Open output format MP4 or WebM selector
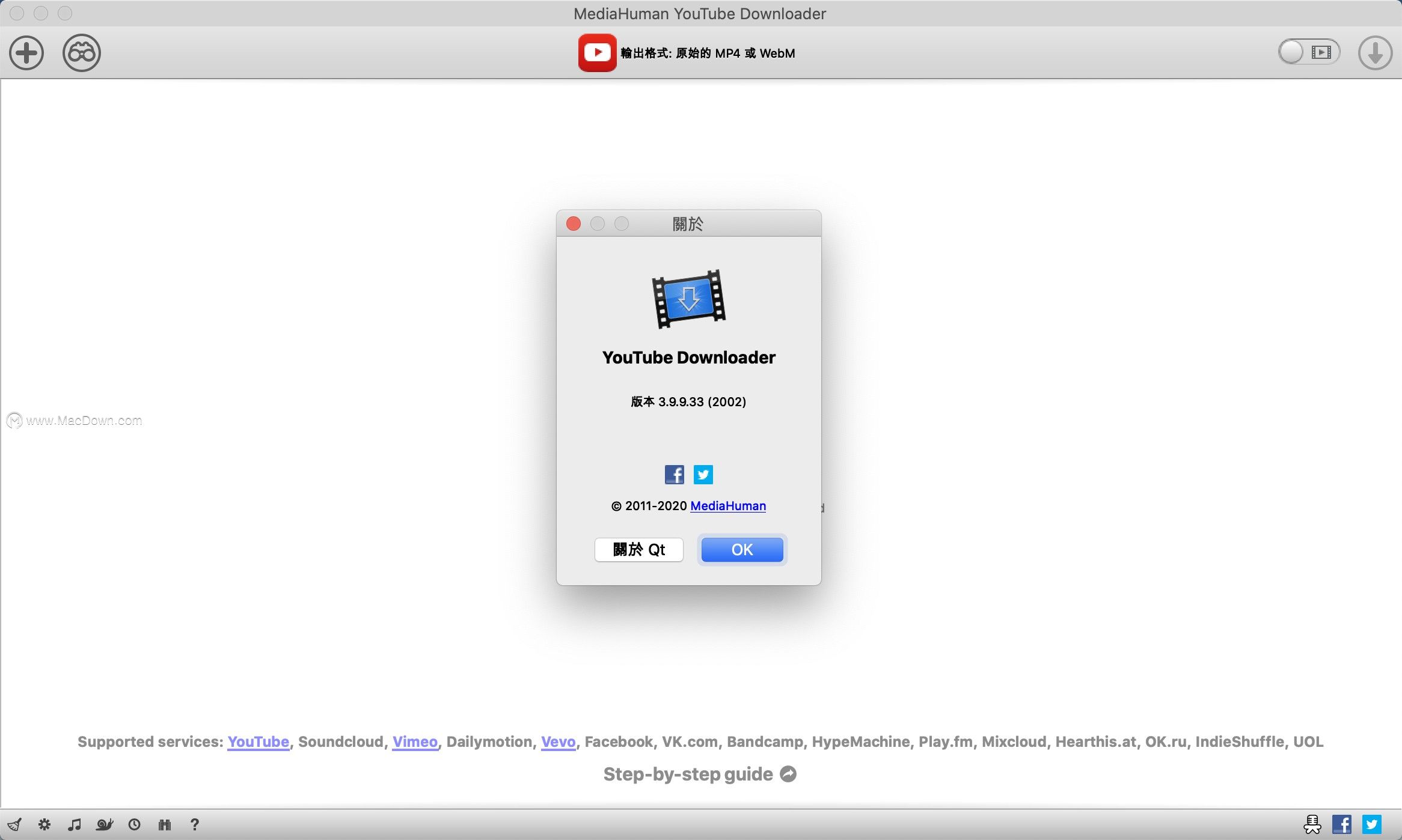Screen dimensions: 1402x840 tap(708, 53)
